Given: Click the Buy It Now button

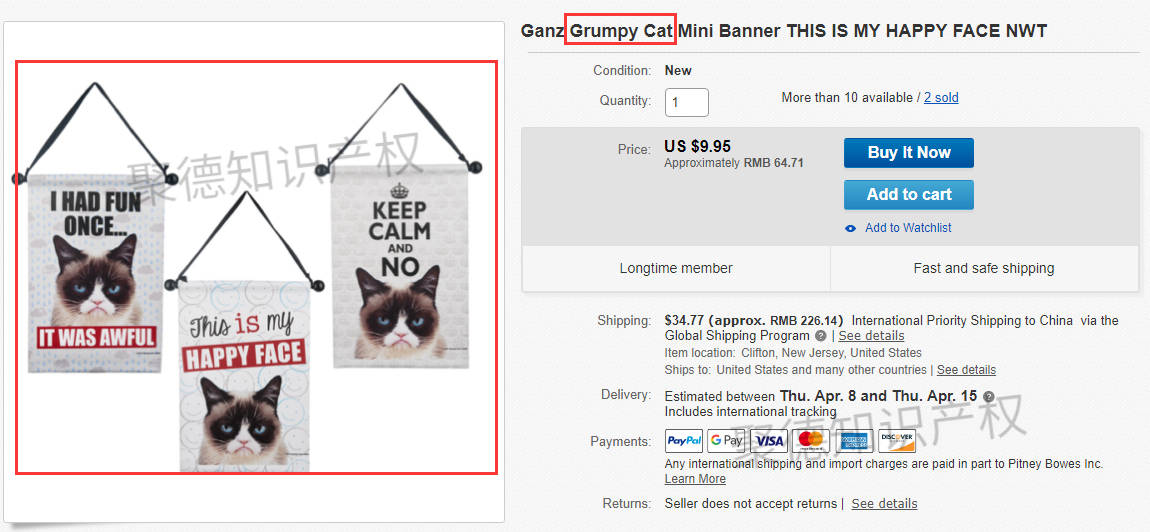Looking at the screenshot, I should click(909, 153).
